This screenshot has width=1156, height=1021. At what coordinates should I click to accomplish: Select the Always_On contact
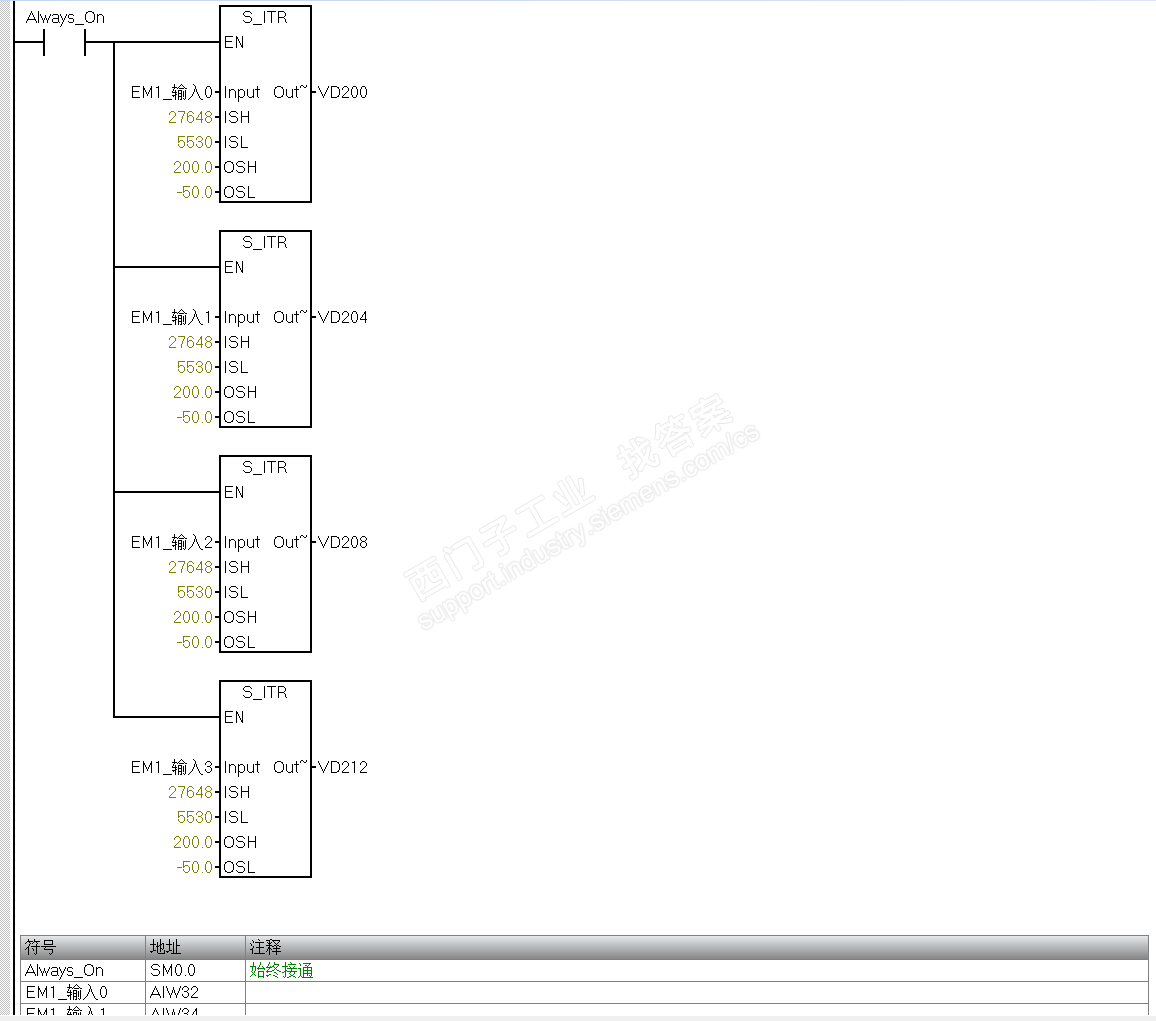(x=65, y=44)
